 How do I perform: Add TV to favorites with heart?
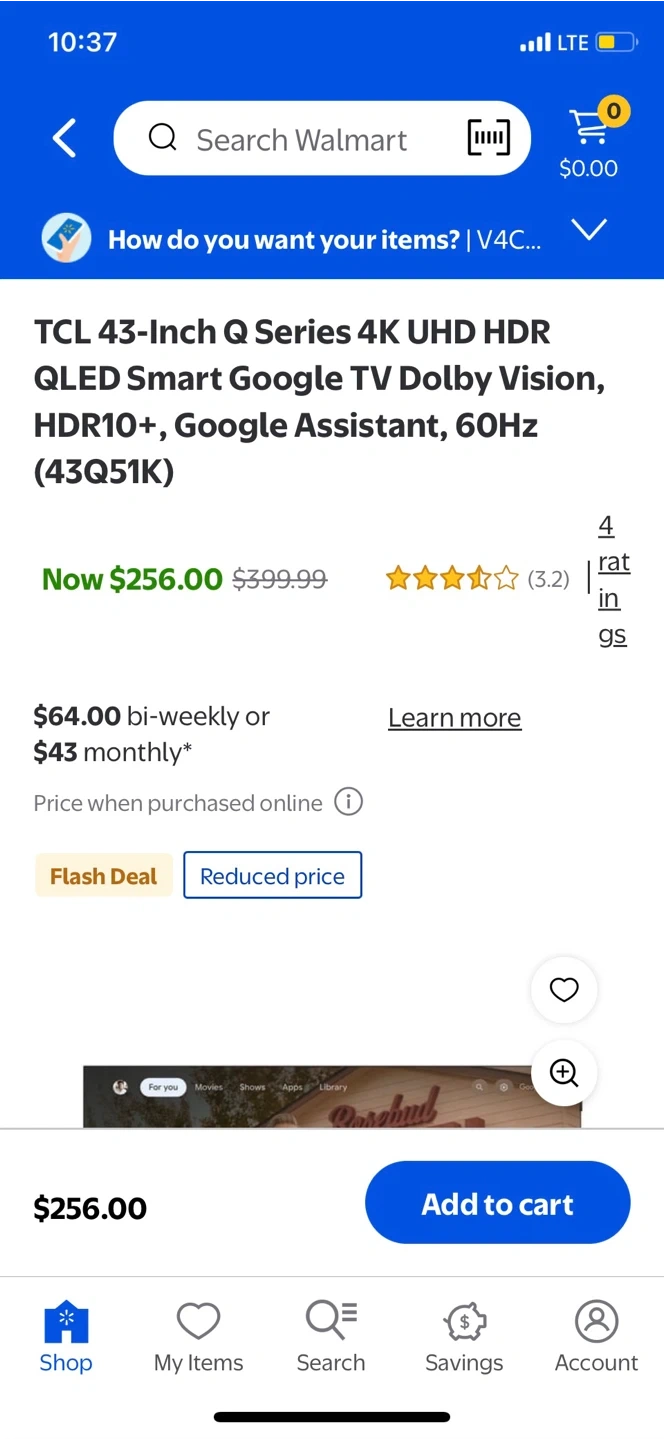564,990
